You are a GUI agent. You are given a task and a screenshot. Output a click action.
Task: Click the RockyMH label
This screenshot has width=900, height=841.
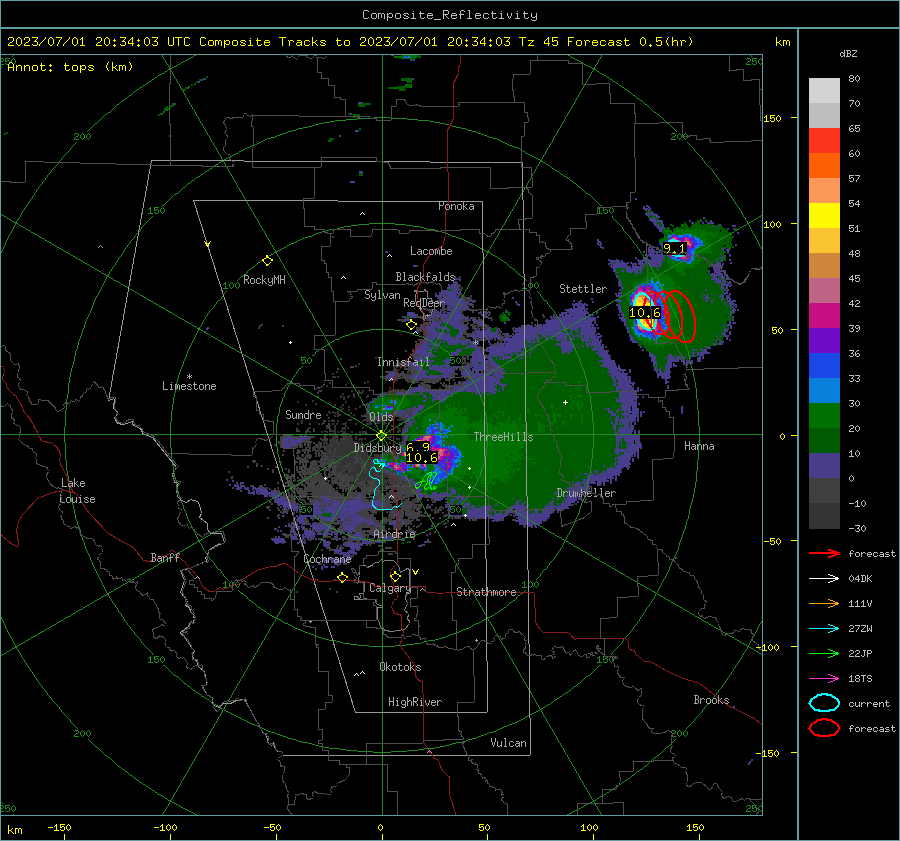click(264, 280)
